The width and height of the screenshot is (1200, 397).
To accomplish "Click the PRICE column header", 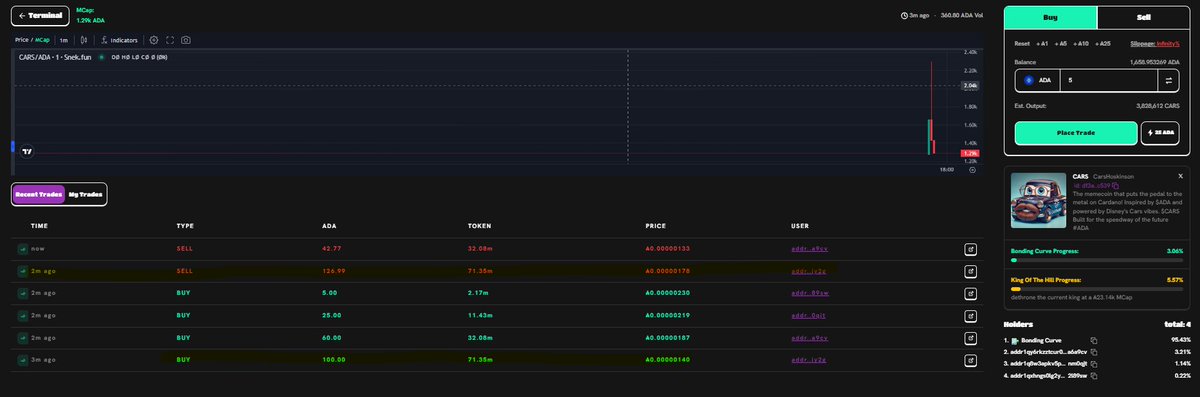I will click(657, 226).
